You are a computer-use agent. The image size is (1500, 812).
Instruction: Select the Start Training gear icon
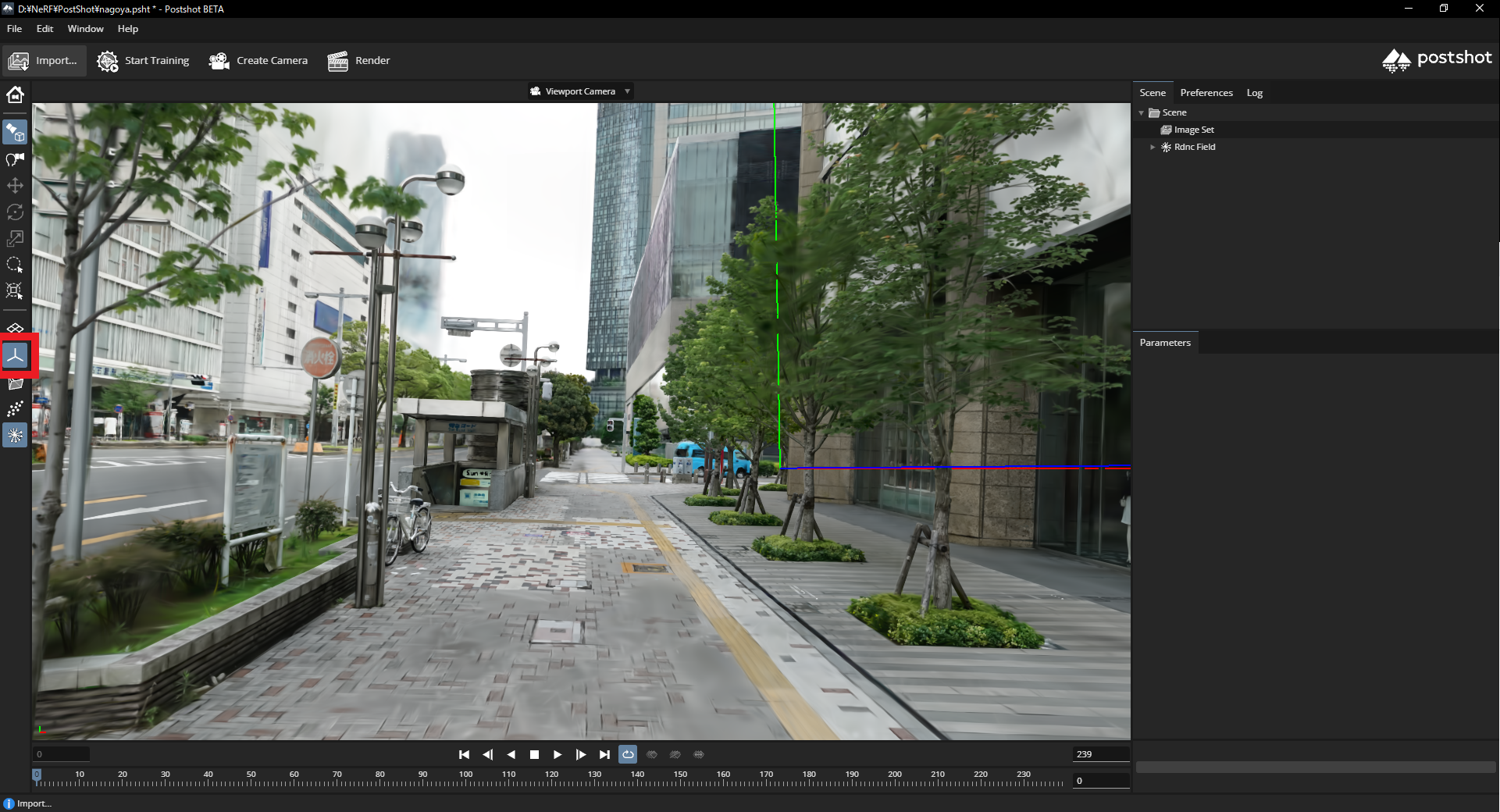(107, 61)
